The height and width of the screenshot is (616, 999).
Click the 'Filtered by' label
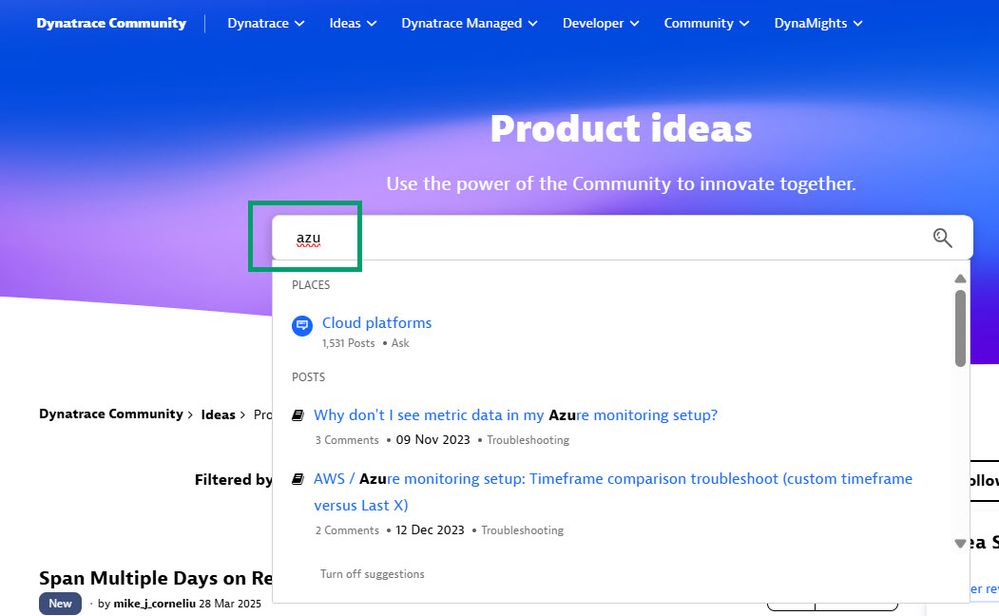click(x=233, y=480)
